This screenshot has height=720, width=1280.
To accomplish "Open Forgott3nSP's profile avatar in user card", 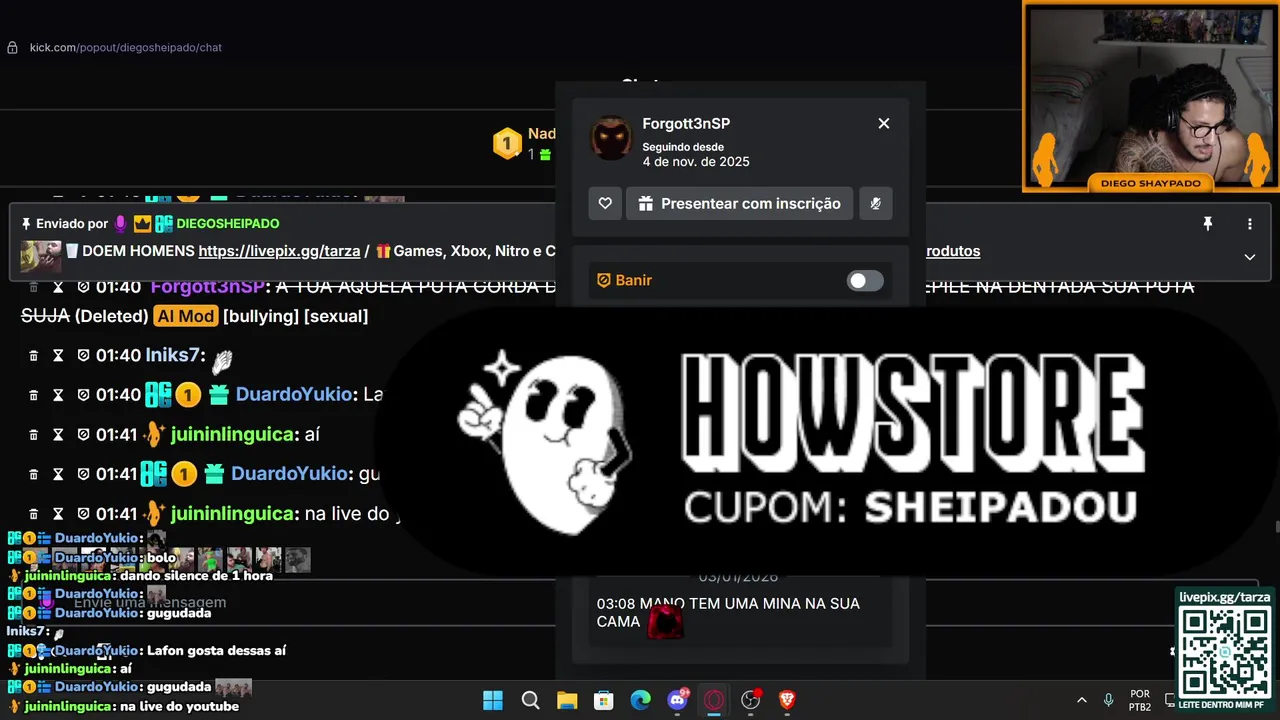I will (611, 138).
